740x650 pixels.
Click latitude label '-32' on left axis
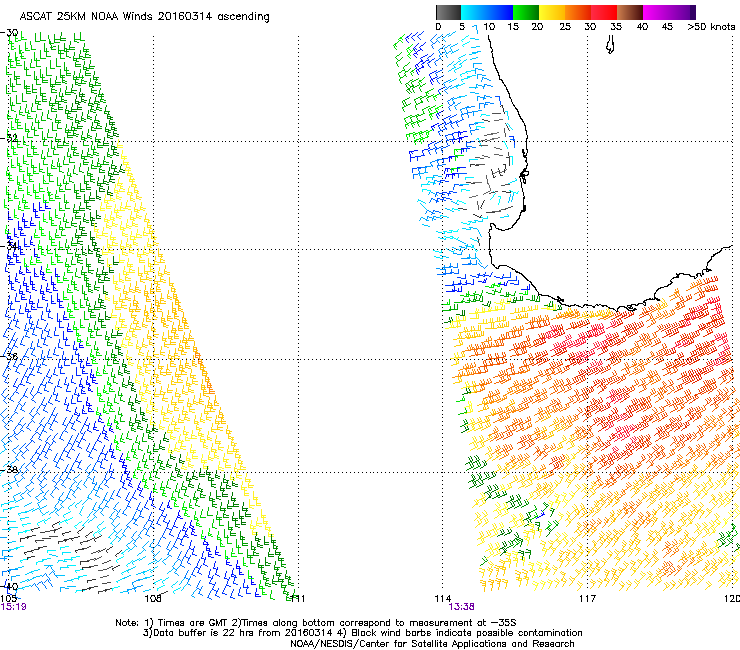point(9,138)
